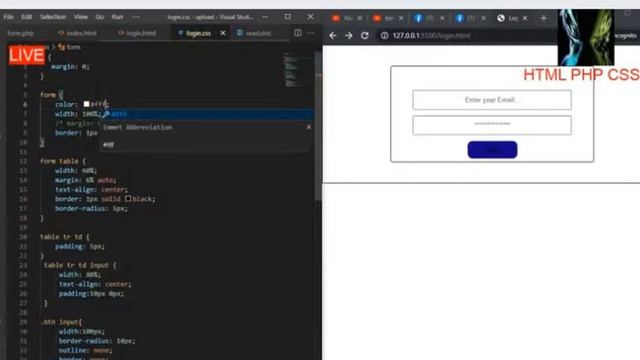Click the password input field
Screen dimensions: 640x360
(492, 125)
